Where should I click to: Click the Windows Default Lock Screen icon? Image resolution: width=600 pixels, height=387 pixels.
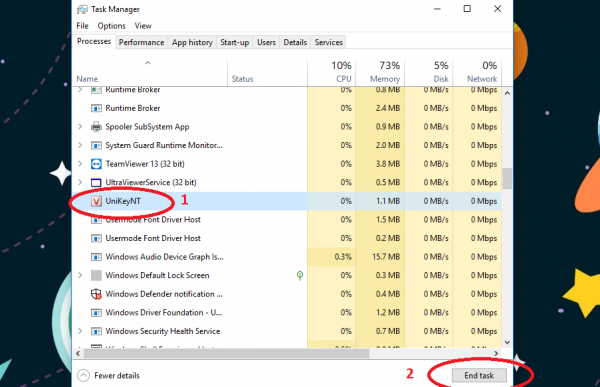click(x=96, y=275)
